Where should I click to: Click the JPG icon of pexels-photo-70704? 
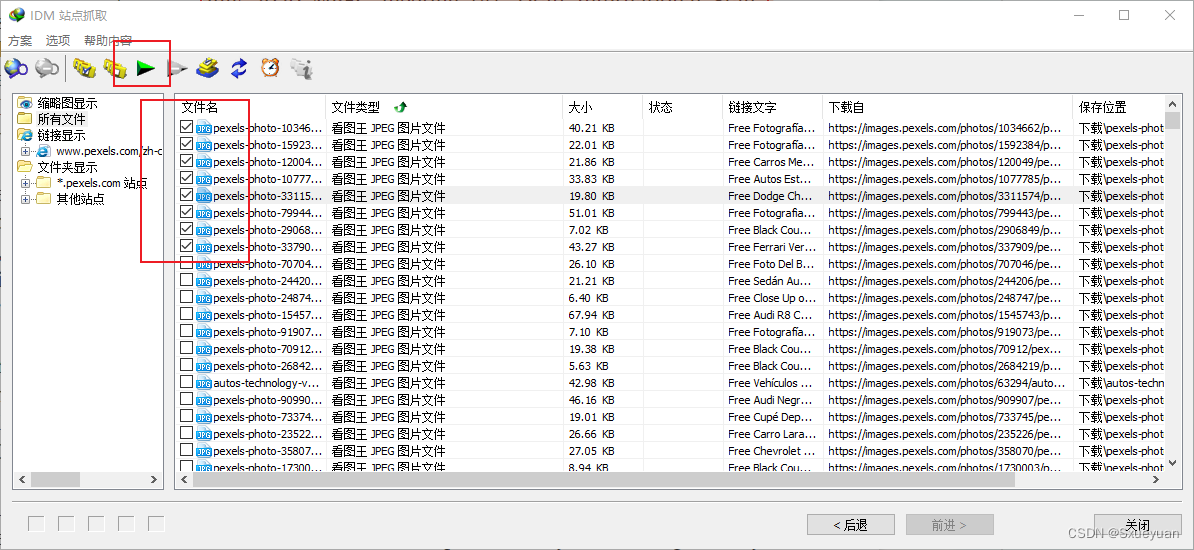pos(203,264)
